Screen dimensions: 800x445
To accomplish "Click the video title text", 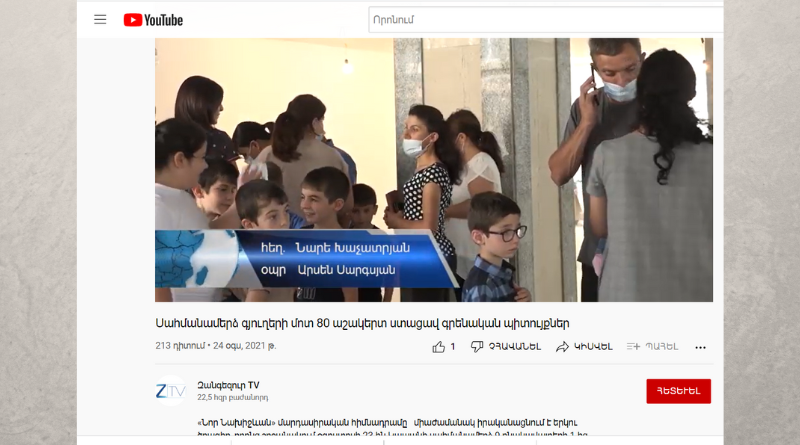I will coord(362,323).
